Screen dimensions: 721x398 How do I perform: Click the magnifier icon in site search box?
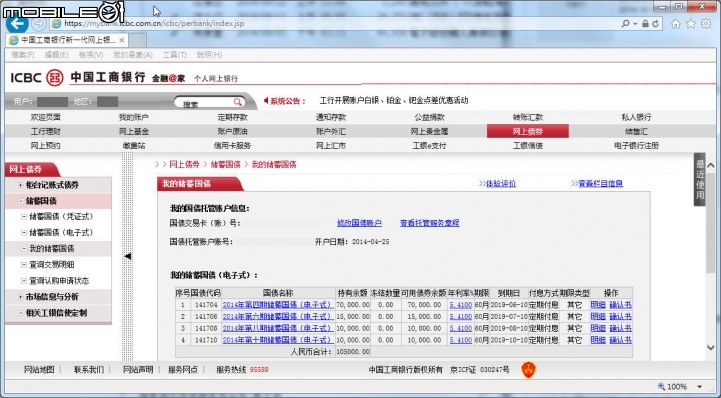[238, 102]
